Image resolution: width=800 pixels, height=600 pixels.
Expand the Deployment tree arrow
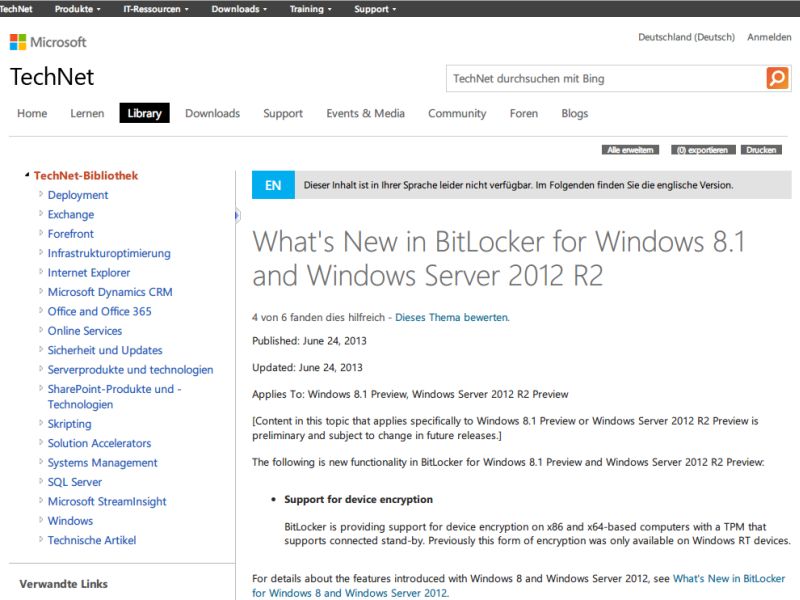pyautogui.click(x=41, y=194)
